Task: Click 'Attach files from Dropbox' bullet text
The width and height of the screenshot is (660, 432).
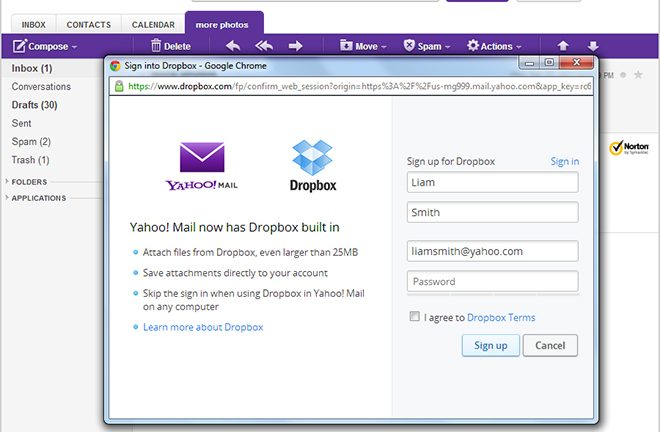Action: pyautogui.click(x=250, y=252)
